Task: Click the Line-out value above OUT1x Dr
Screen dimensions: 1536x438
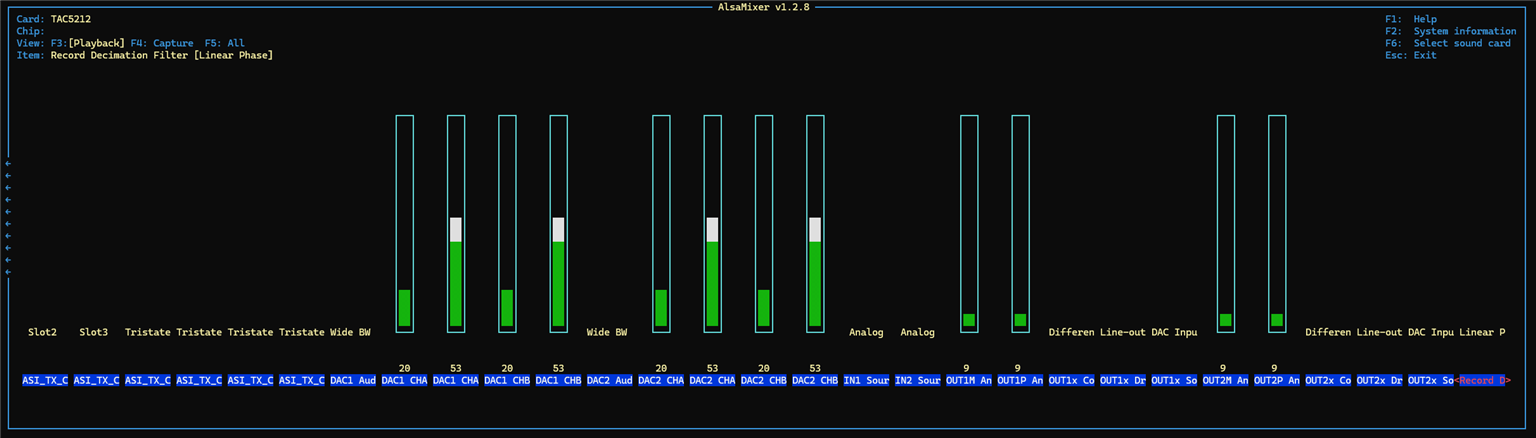Action: point(1122,332)
